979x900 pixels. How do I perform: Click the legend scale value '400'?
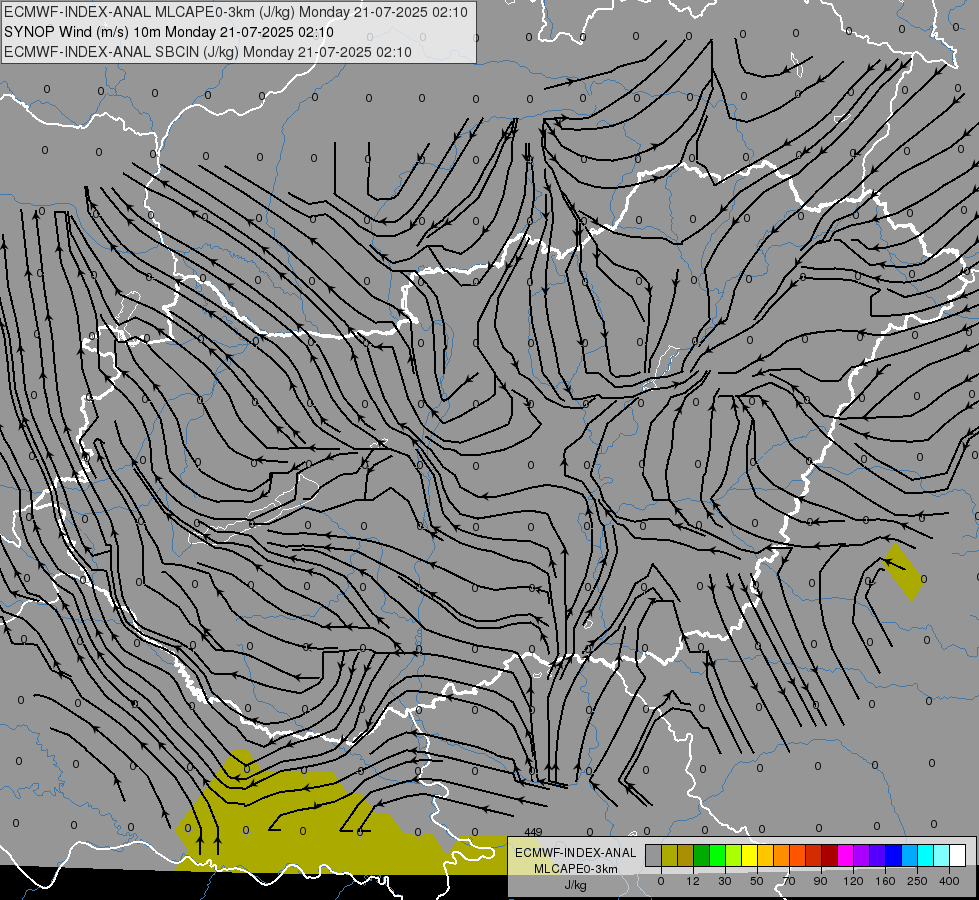click(949, 882)
